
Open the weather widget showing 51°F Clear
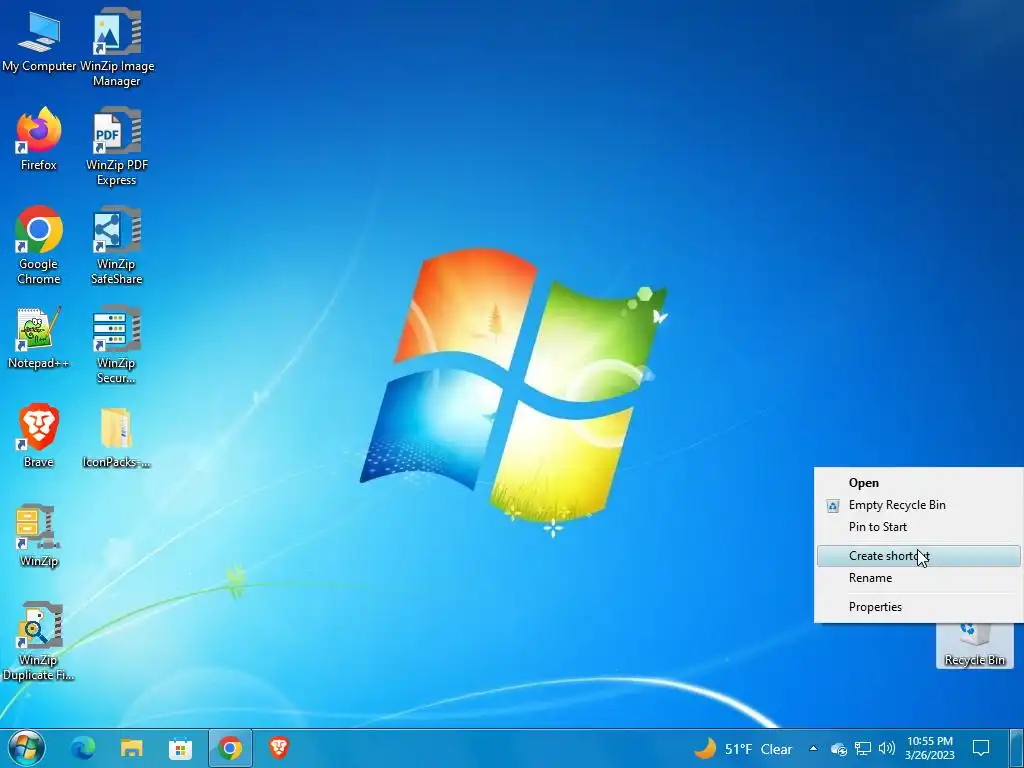743,749
